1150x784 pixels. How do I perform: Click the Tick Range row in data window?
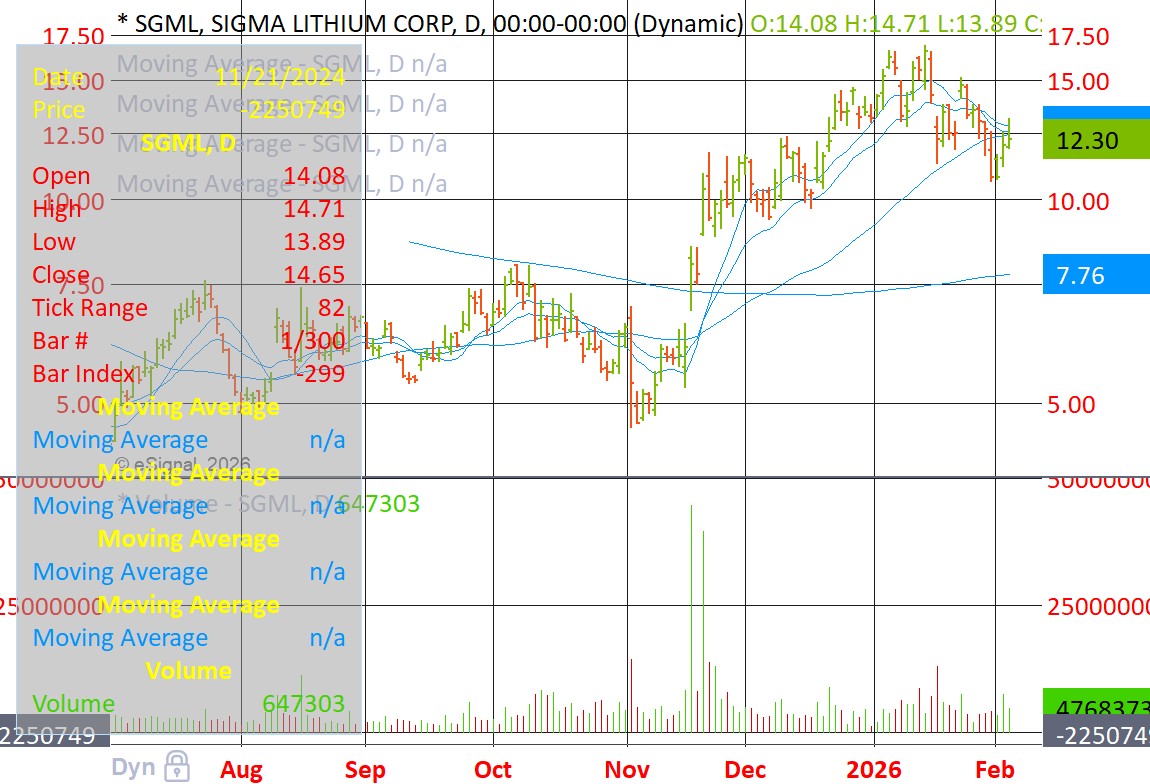click(90, 308)
